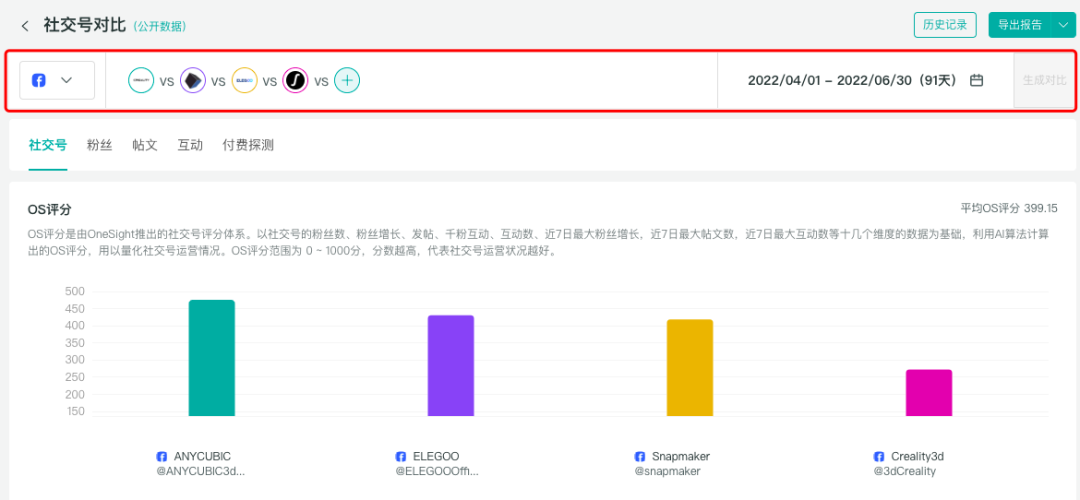Click the Facebook icon next to Snapmaker
Screen dimensions: 1080x500
point(638,457)
